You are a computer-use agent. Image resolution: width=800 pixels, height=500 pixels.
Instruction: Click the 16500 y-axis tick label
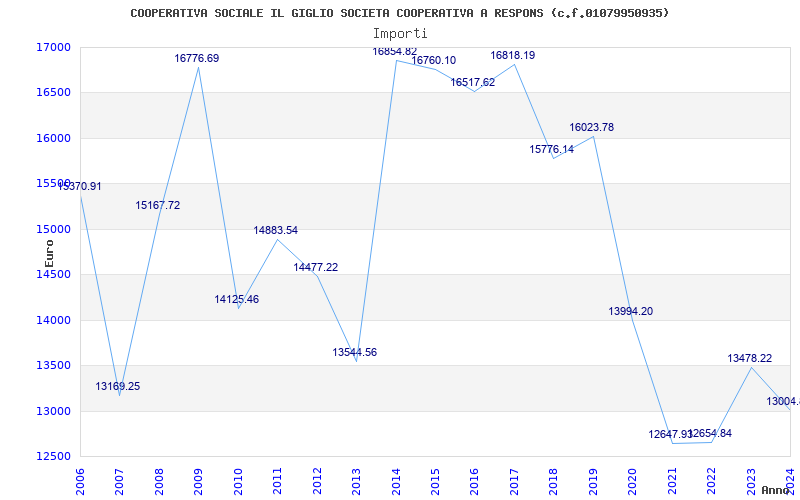(x=53, y=92)
